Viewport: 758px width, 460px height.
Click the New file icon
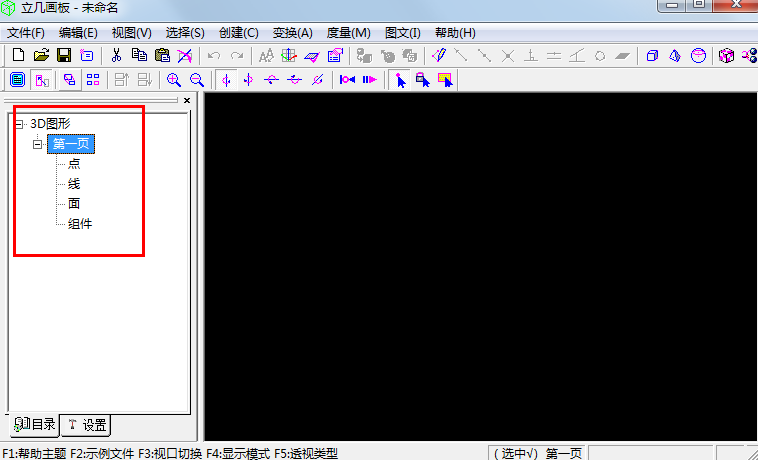click(18, 55)
